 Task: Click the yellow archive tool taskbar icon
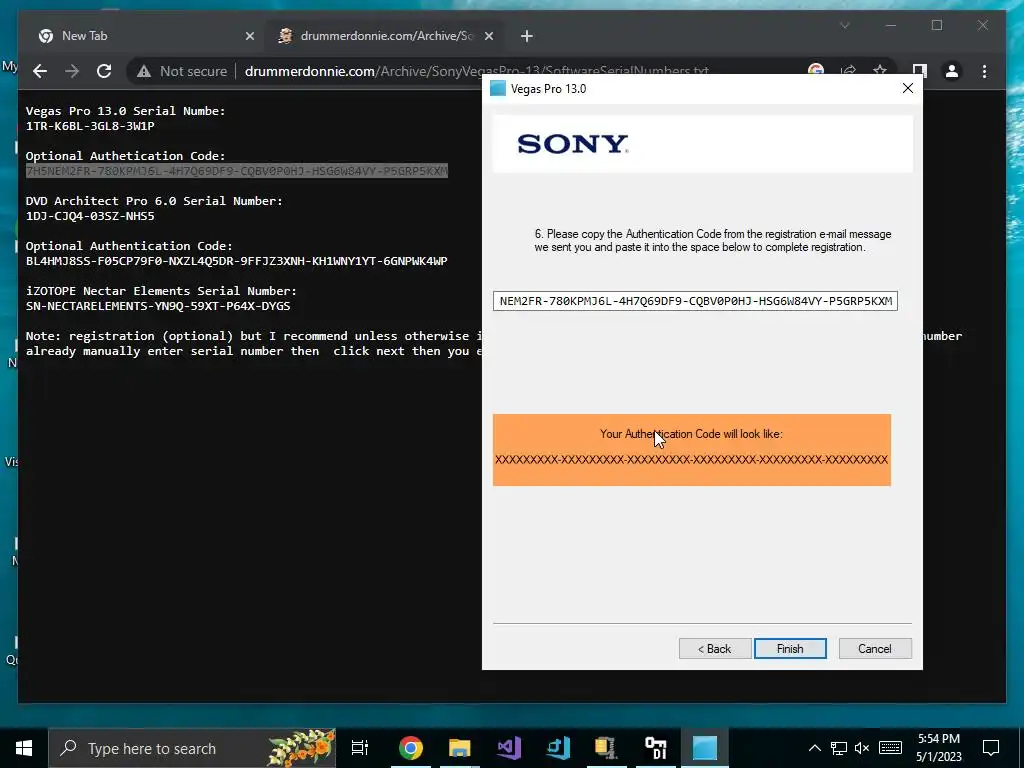[x=606, y=748]
